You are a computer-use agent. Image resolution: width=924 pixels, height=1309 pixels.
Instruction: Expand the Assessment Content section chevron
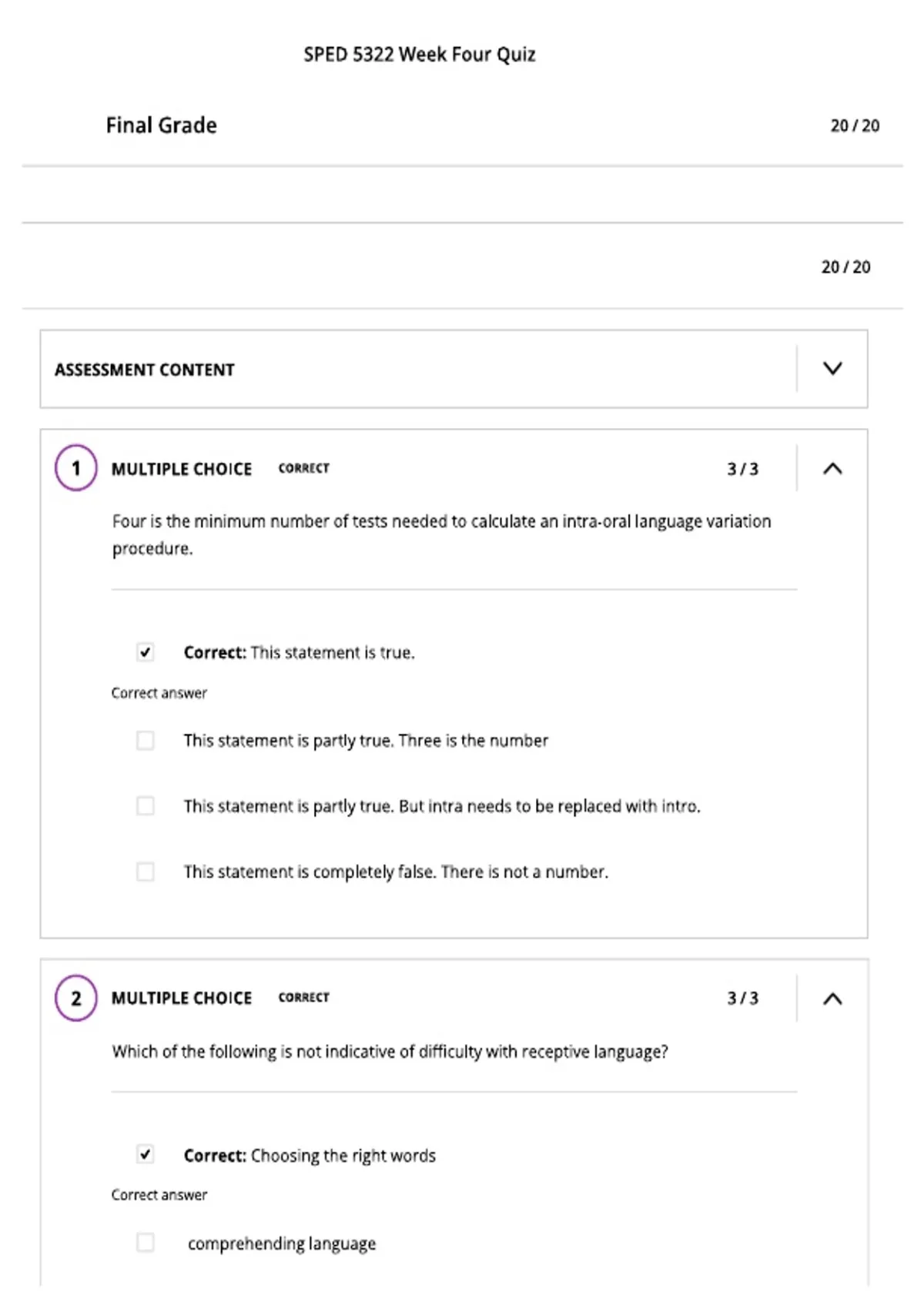pos(832,369)
